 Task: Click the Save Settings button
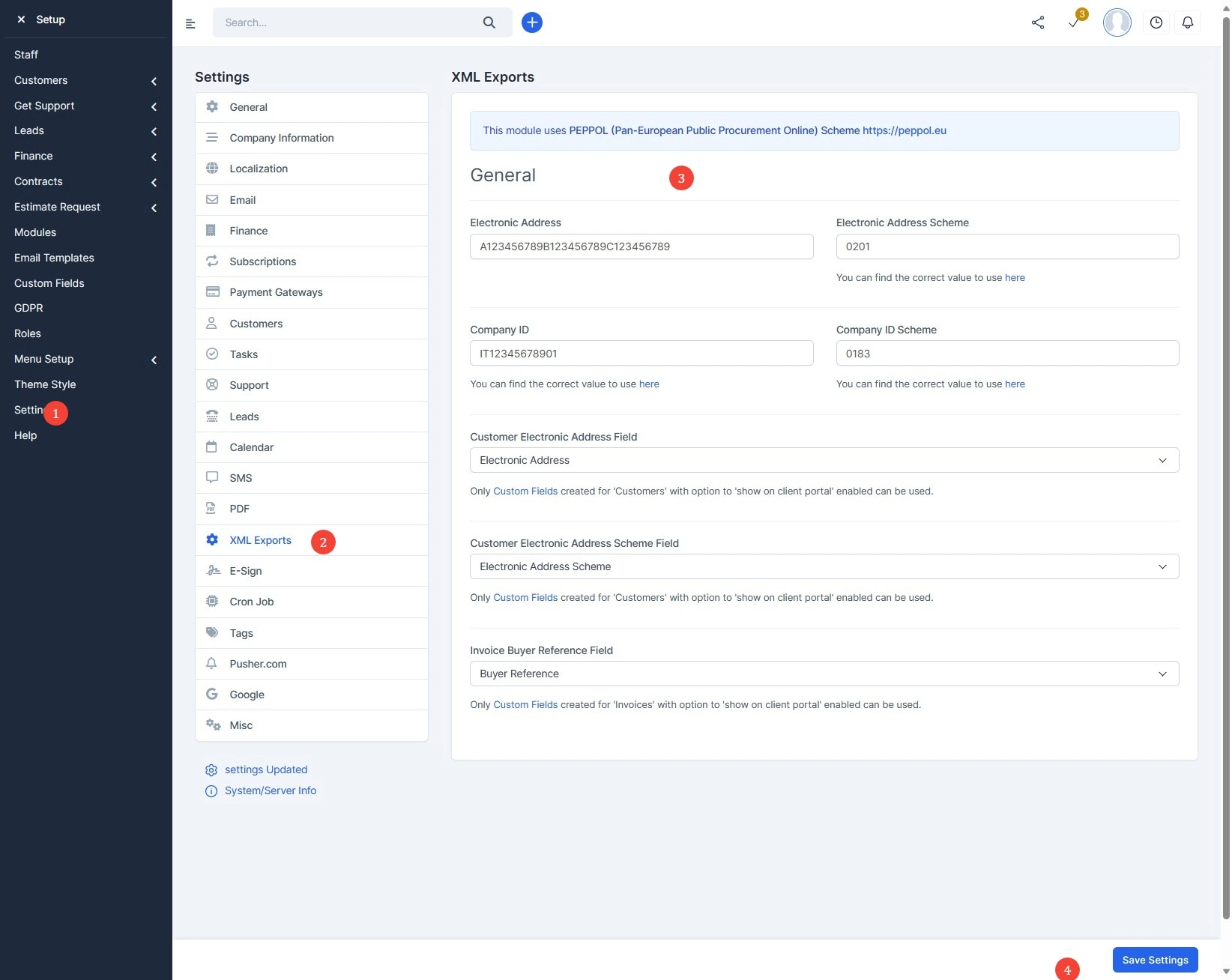click(x=1154, y=960)
